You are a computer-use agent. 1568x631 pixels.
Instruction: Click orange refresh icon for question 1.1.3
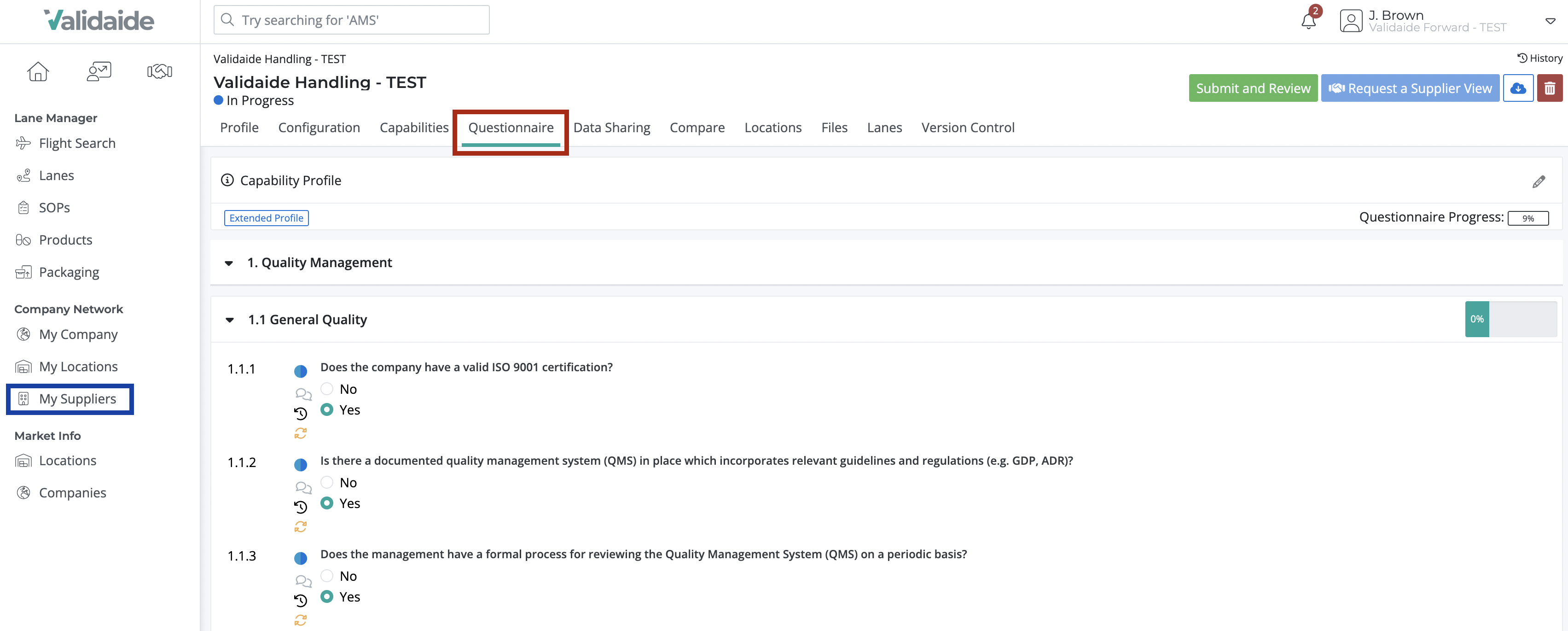pyautogui.click(x=301, y=620)
